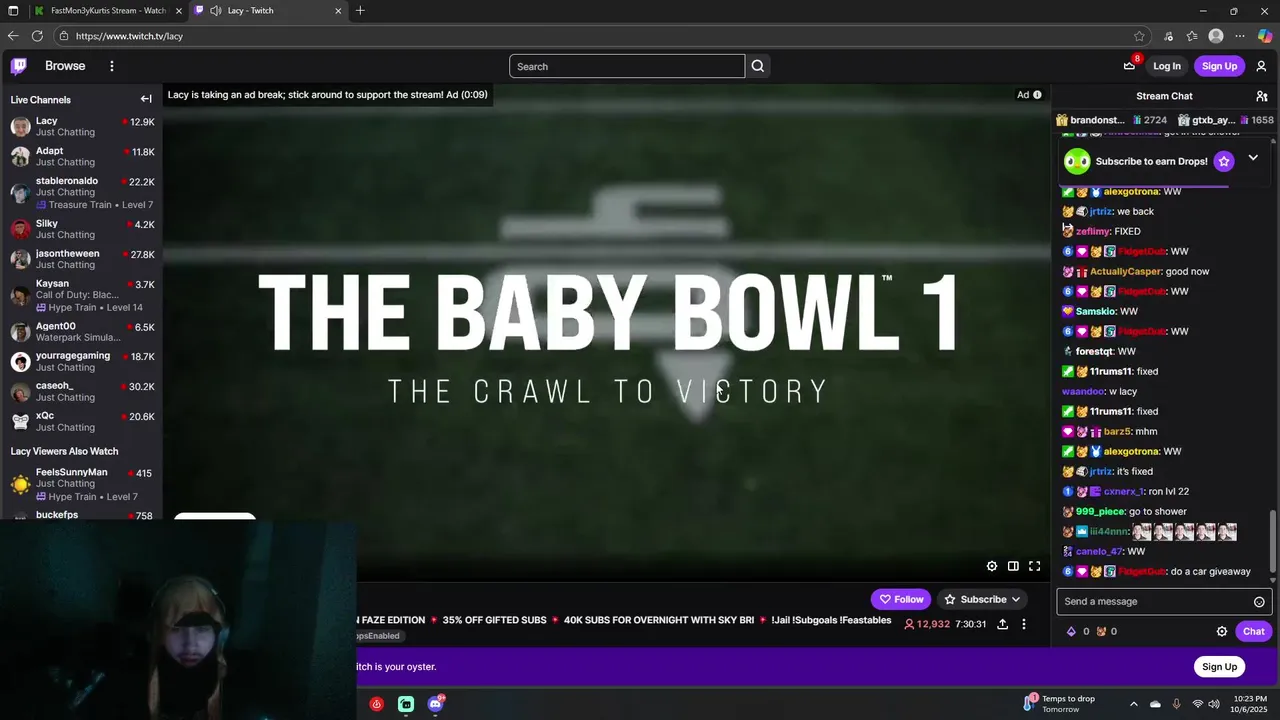
Task: Open a new browser tab
Action: (x=360, y=11)
